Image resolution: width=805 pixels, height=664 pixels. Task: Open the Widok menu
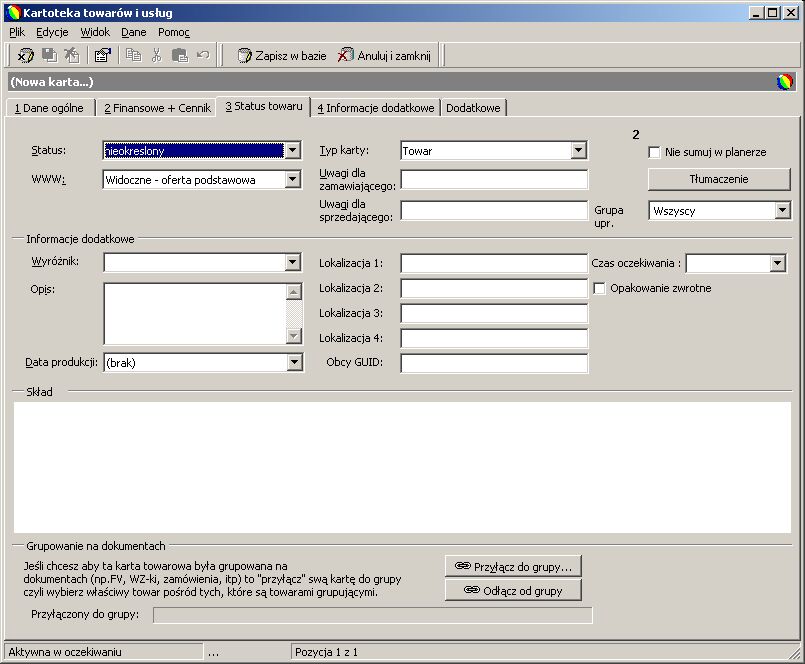[95, 32]
